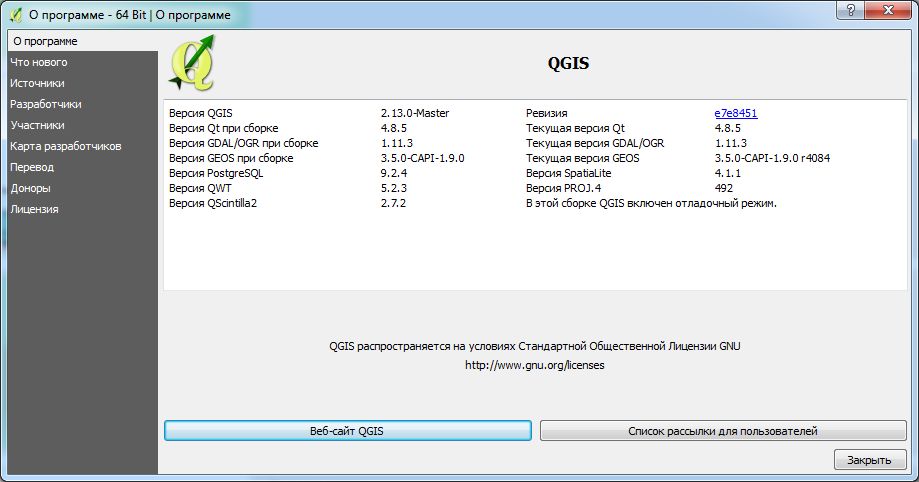This screenshot has width=919, height=482.
Task: Click 'Ревизия' label
Action: pyautogui.click(x=546, y=113)
